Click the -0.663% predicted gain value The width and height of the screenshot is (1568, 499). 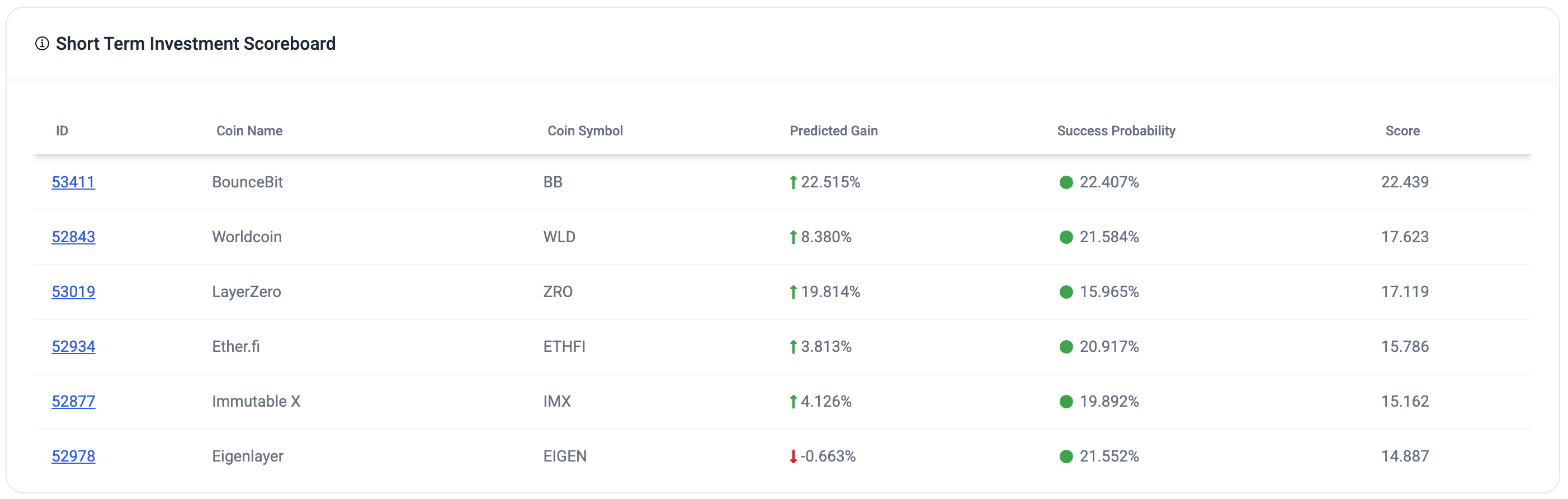tap(828, 456)
